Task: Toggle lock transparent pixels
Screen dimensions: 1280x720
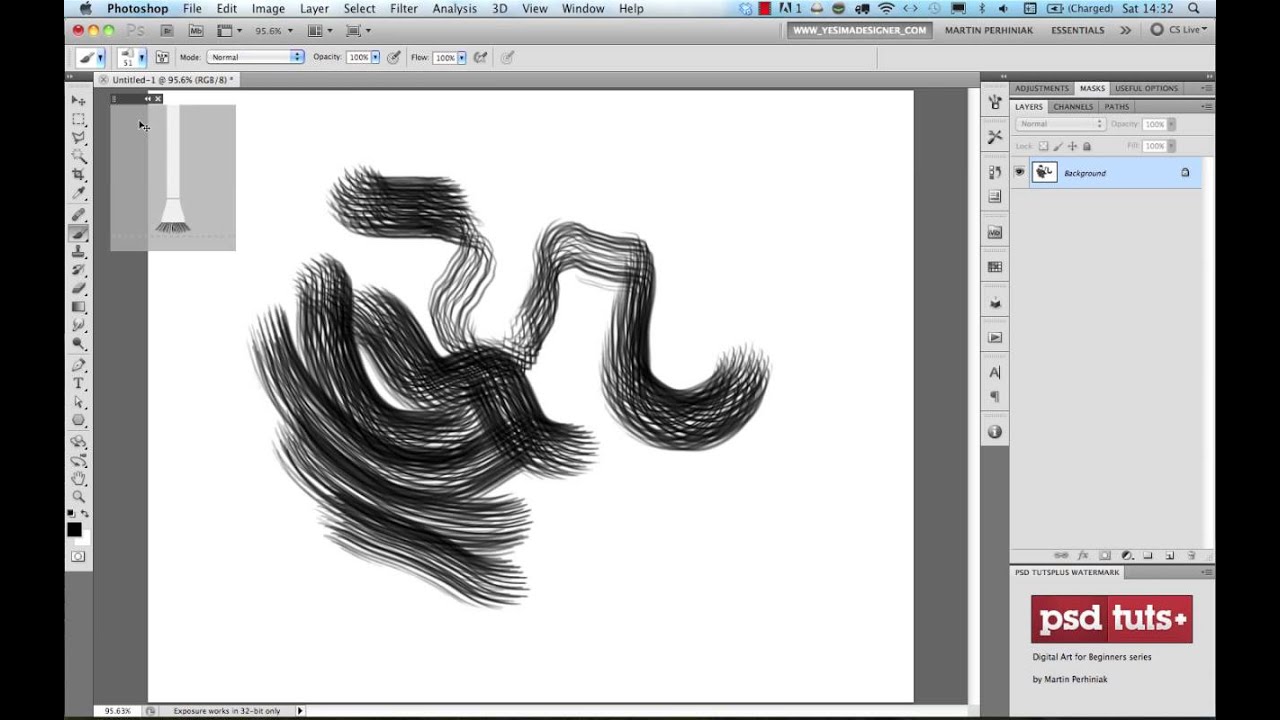Action: [1044, 146]
